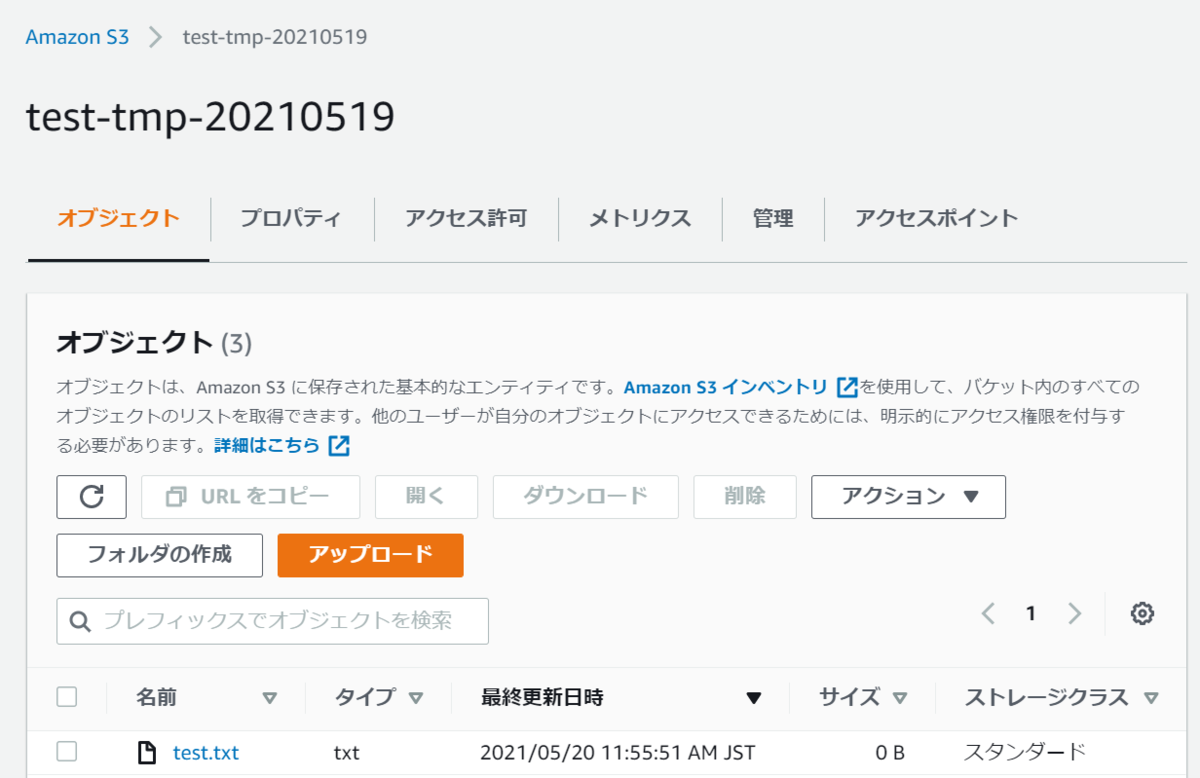
Task: Focus the プレフィックスでオブジェクトを検索 search field
Action: pos(273,621)
